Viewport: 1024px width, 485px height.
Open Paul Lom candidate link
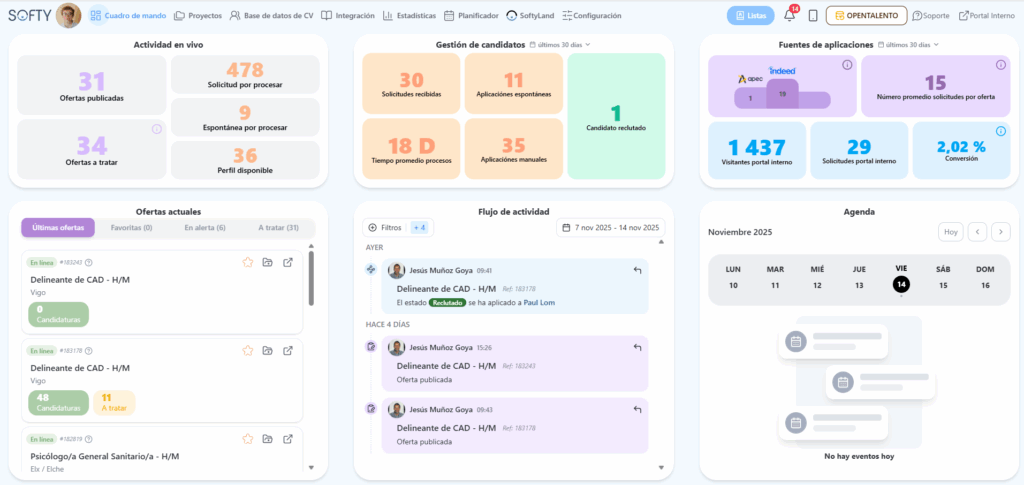[x=538, y=302]
